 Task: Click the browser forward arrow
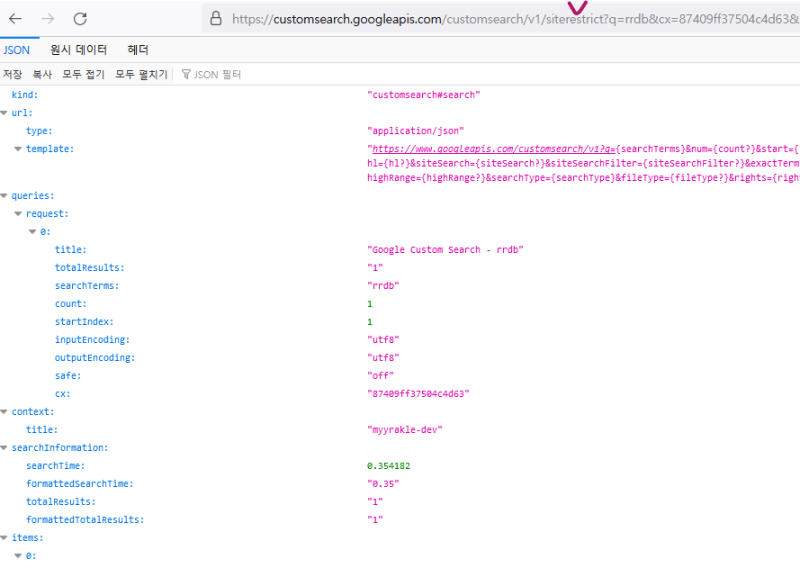tap(48, 18)
